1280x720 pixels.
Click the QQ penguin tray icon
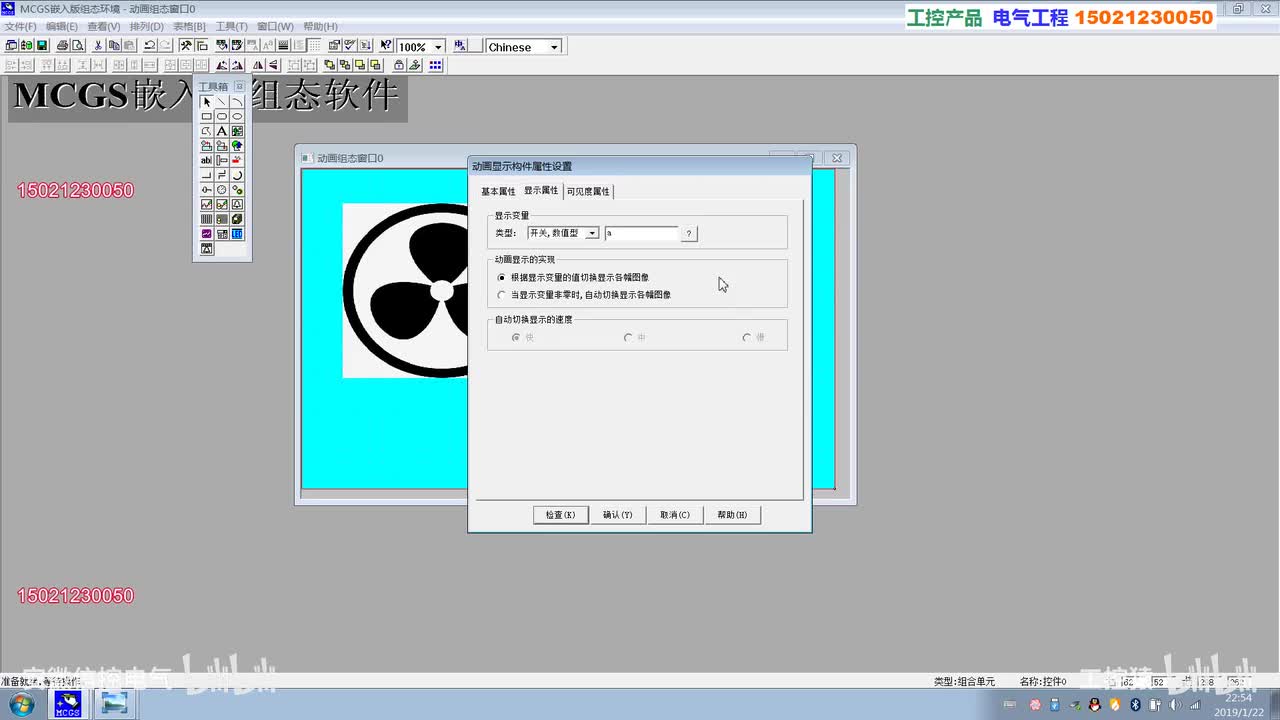point(1095,705)
